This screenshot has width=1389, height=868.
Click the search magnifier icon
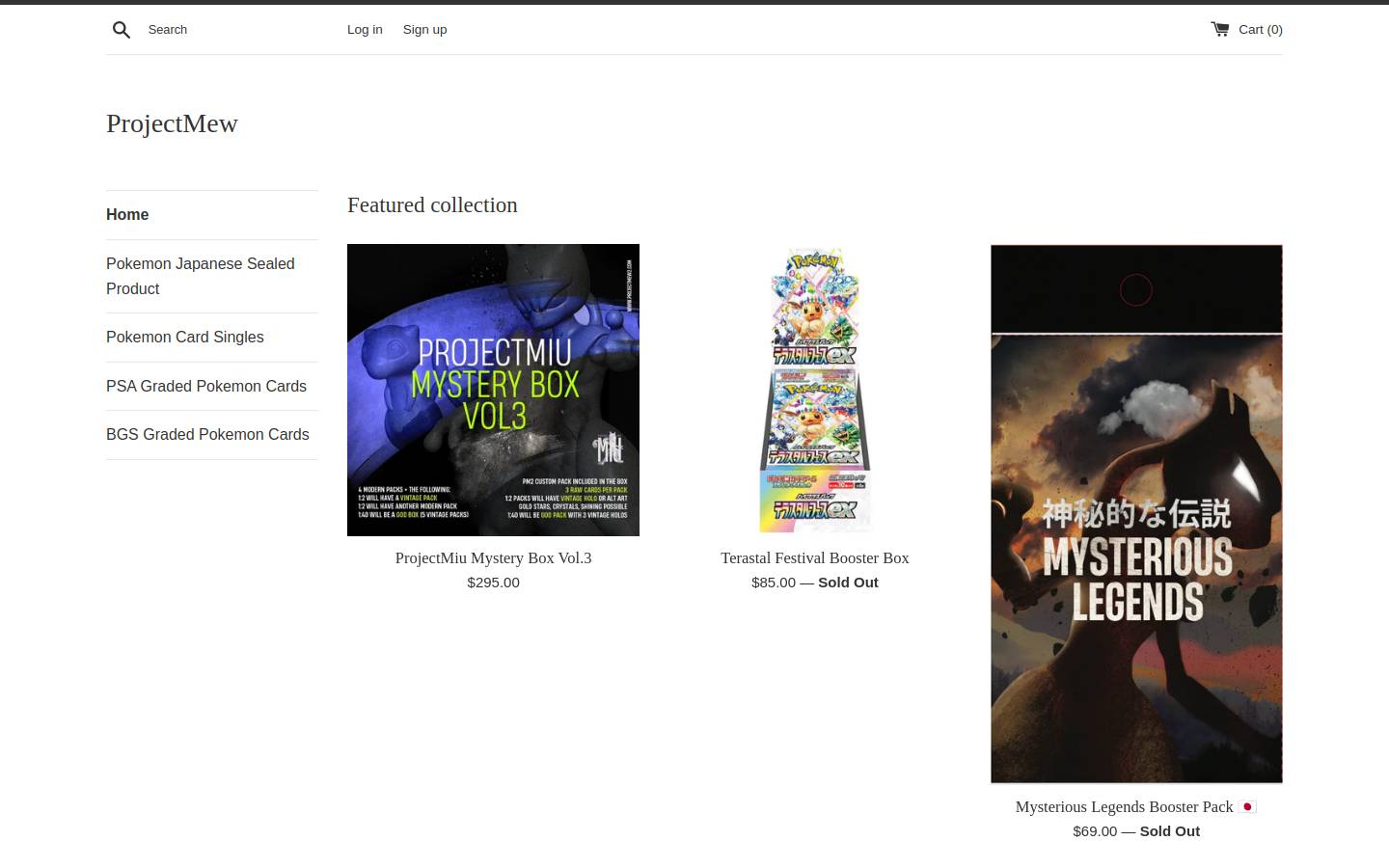(x=122, y=30)
